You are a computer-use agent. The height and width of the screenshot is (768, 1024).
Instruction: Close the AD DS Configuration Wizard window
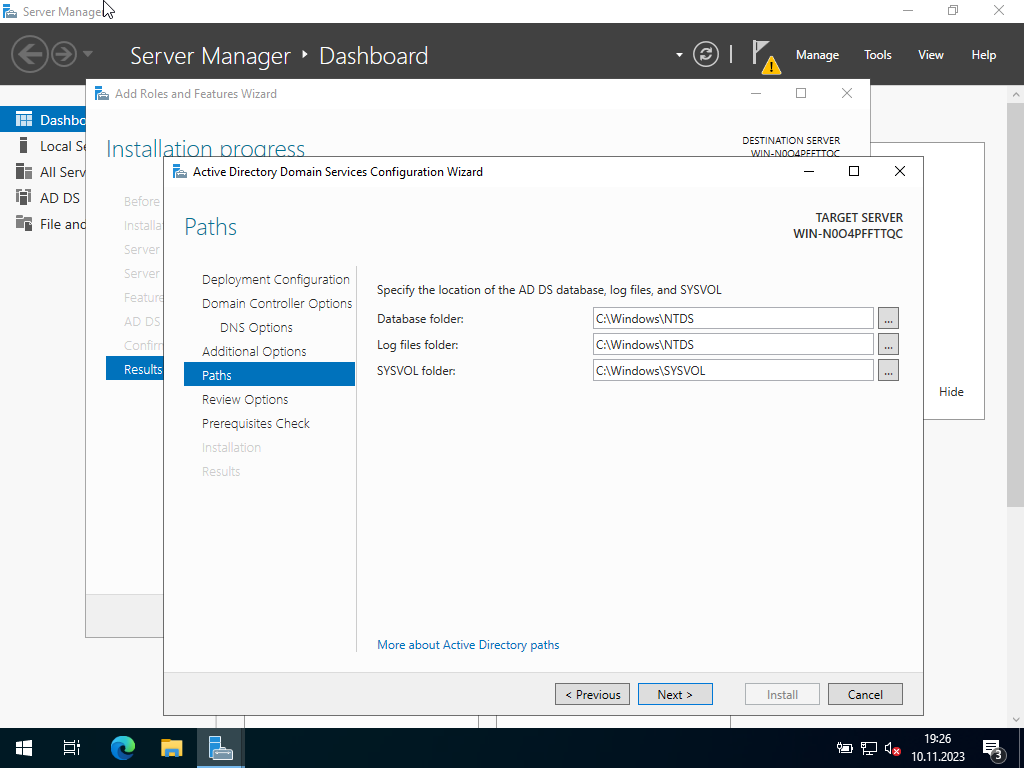[x=899, y=171]
